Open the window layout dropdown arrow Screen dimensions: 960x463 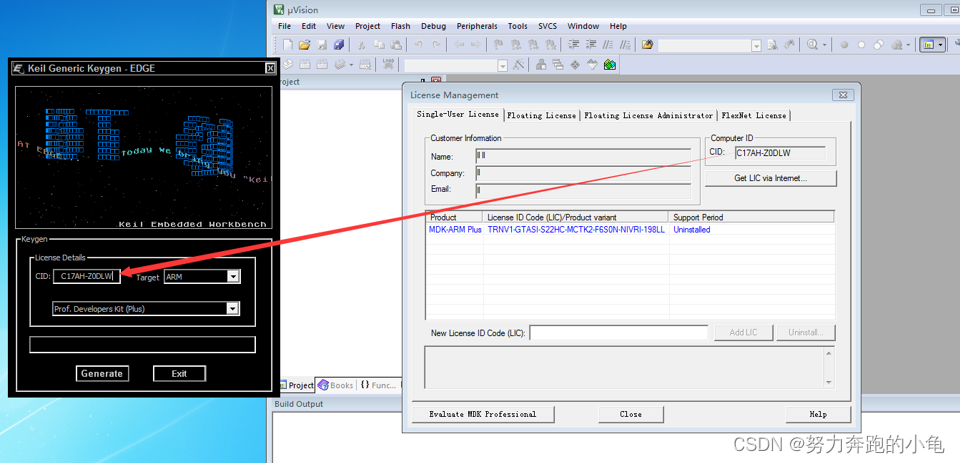pyautogui.click(x=940, y=45)
